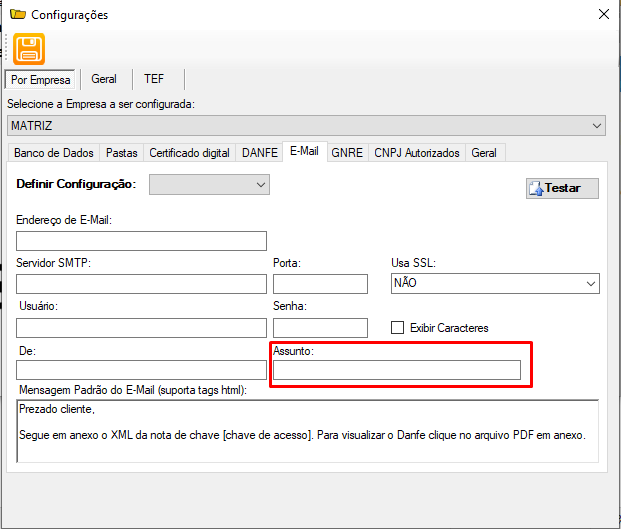
Task: Switch to the Banco de Dados tab
Action: pos(54,153)
